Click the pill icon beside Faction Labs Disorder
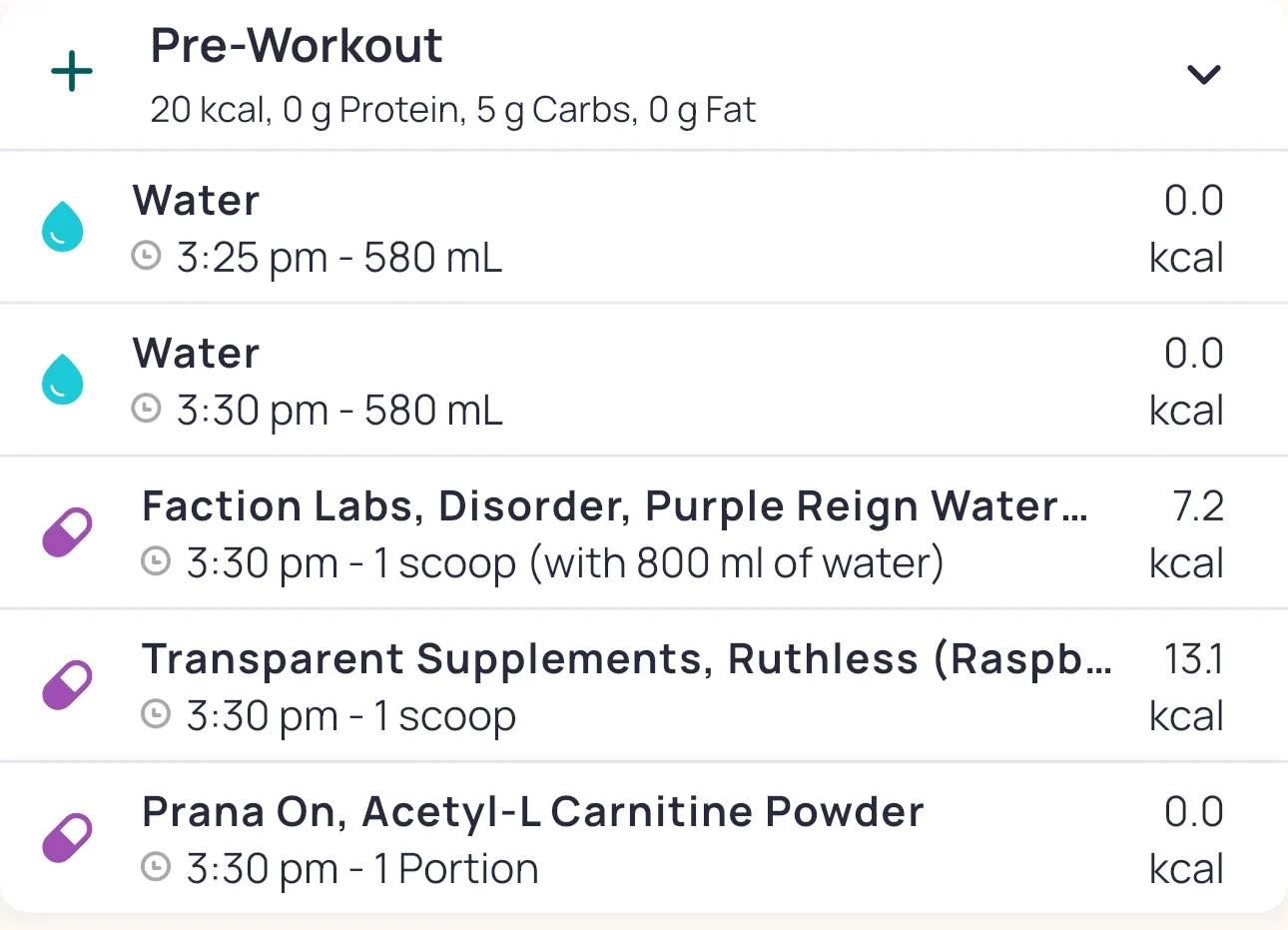Image resolution: width=1288 pixels, height=930 pixels. pyautogui.click(x=67, y=532)
